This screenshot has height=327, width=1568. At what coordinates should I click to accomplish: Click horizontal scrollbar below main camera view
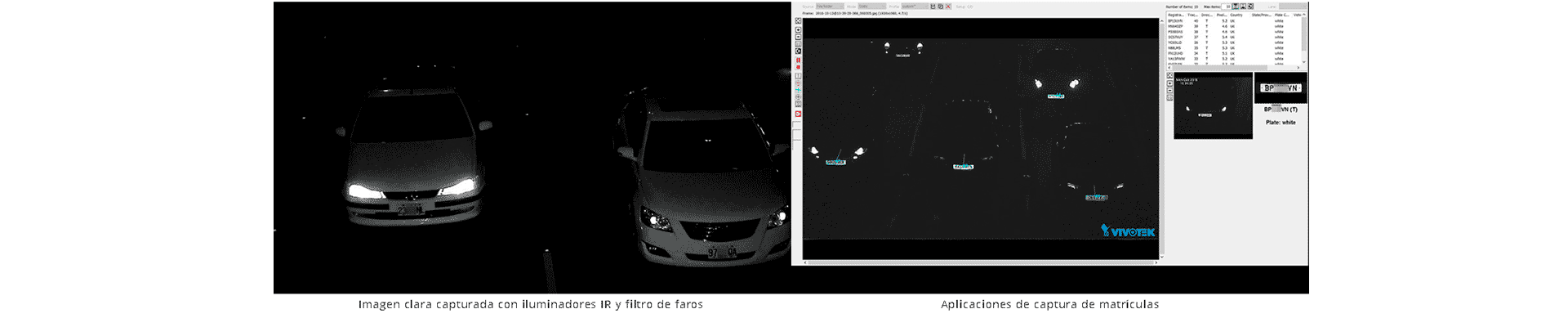coord(980,262)
